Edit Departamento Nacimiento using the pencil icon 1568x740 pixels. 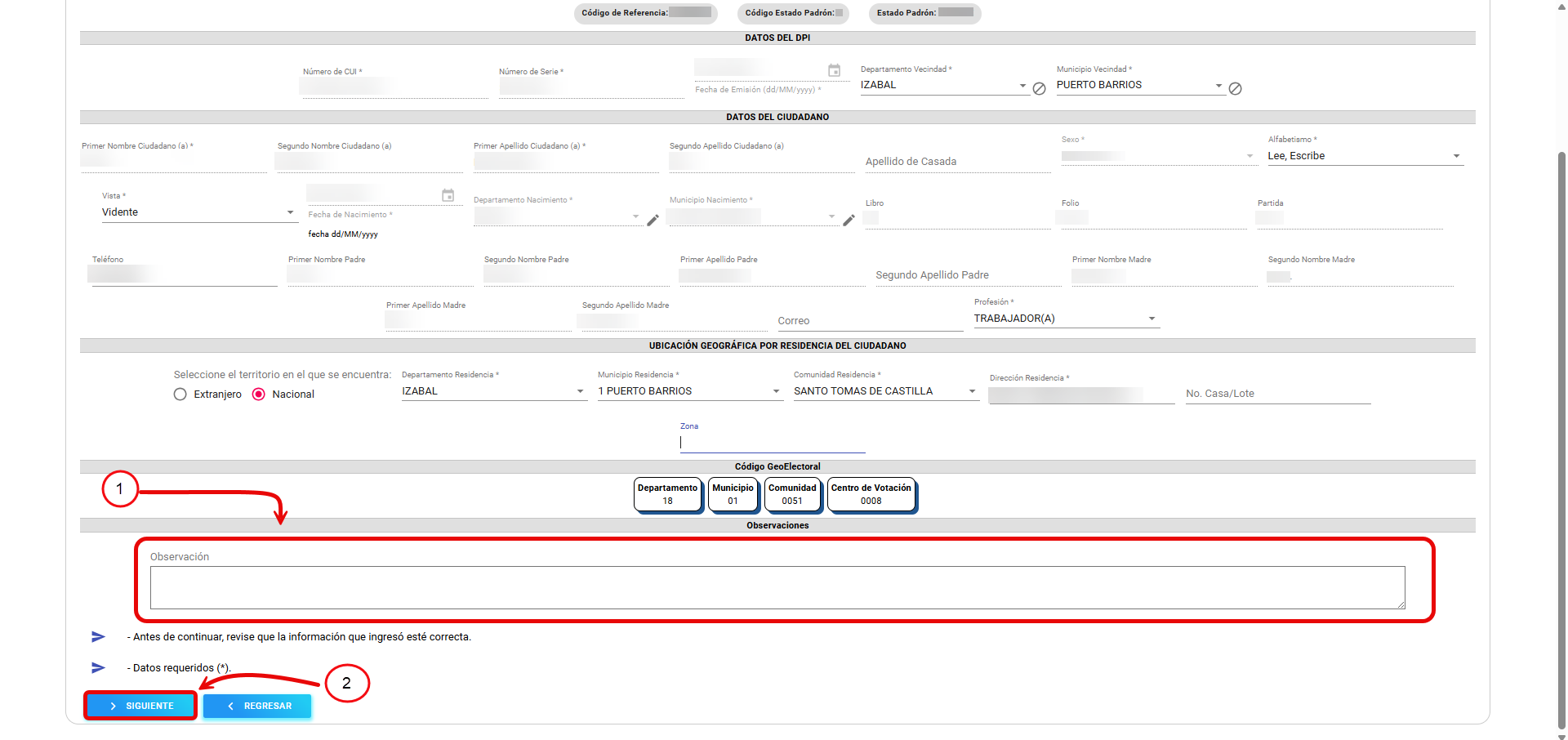653,221
